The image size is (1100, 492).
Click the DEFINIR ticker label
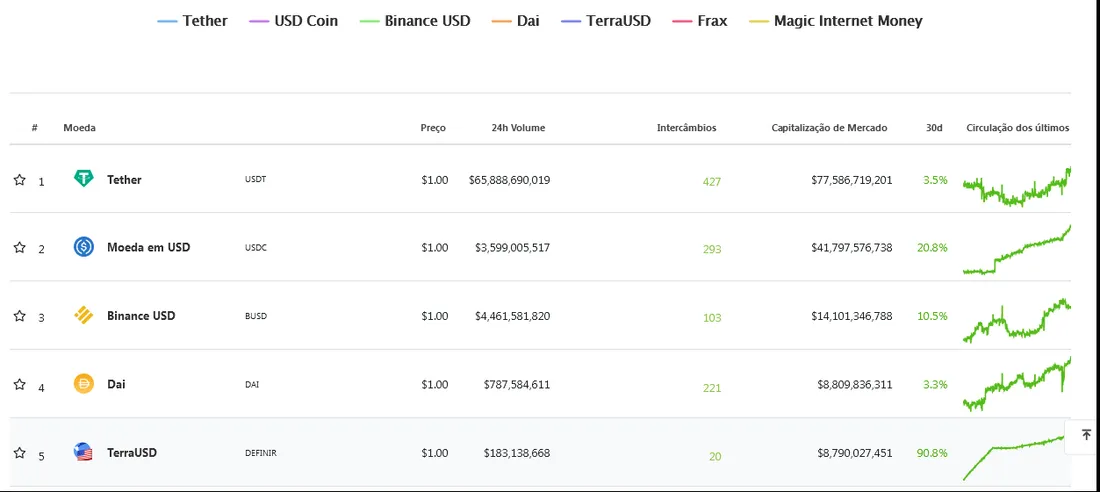pos(261,453)
